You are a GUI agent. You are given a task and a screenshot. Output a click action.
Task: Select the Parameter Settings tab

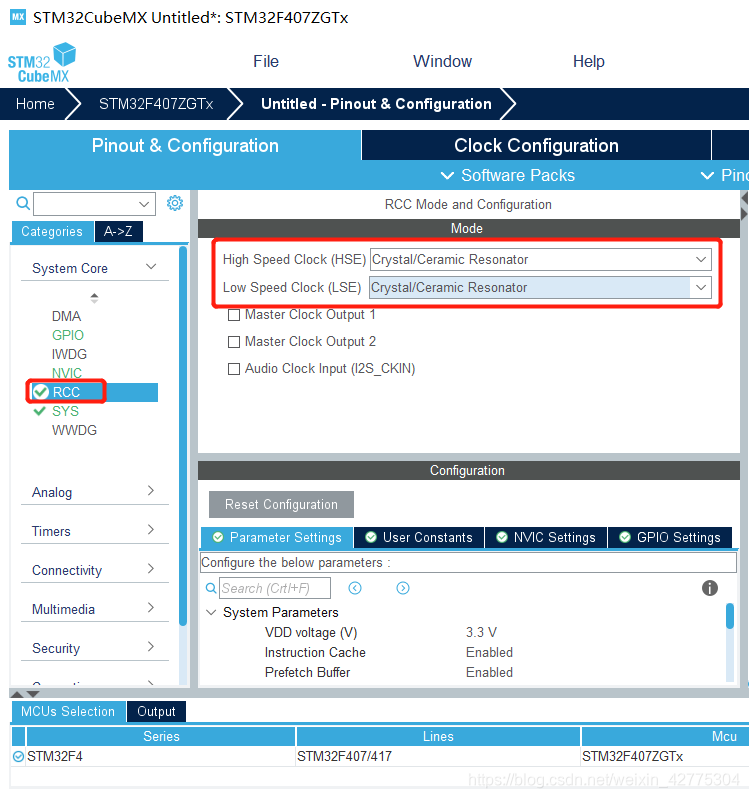[277, 537]
